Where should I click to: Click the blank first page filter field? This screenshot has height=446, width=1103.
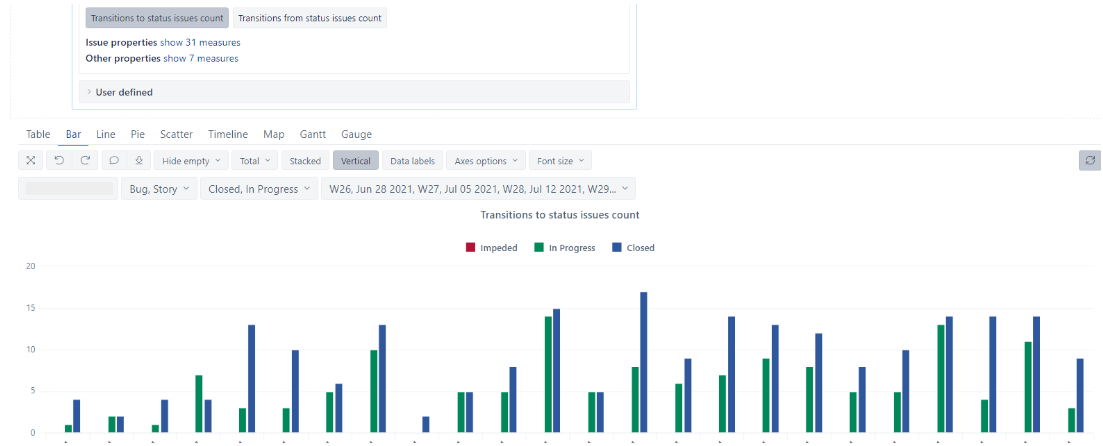(x=68, y=189)
